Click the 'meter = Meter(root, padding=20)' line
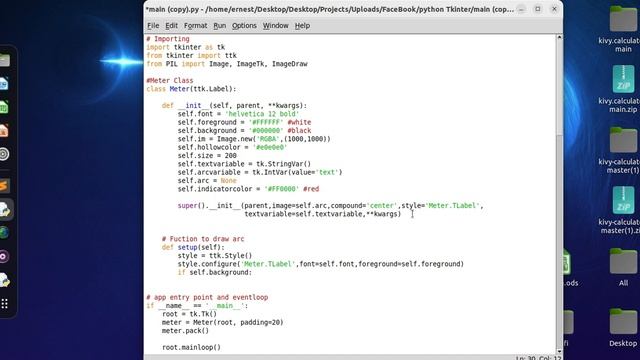 point(222,322)
